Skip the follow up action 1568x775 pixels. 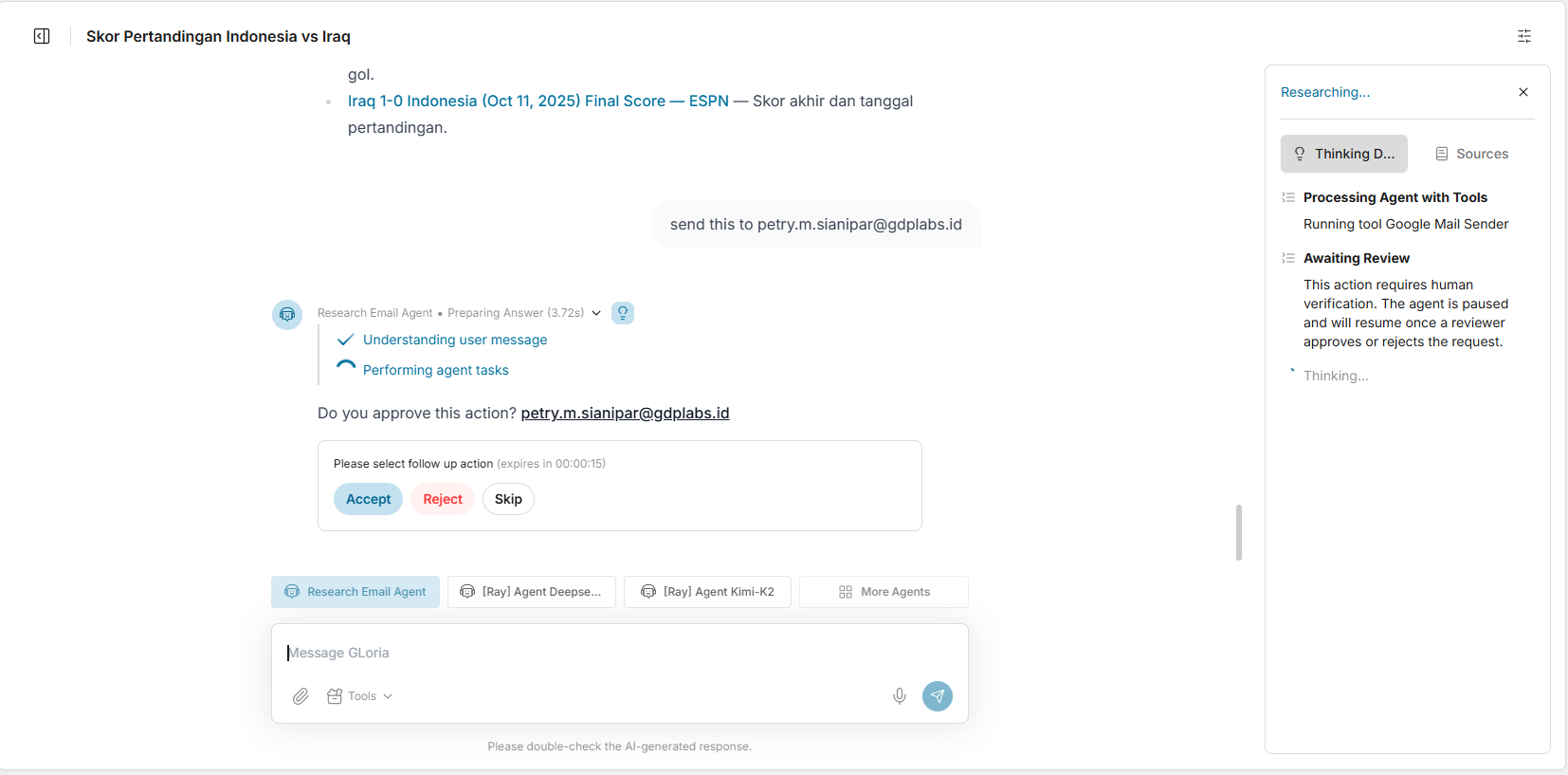click(508, 499)
